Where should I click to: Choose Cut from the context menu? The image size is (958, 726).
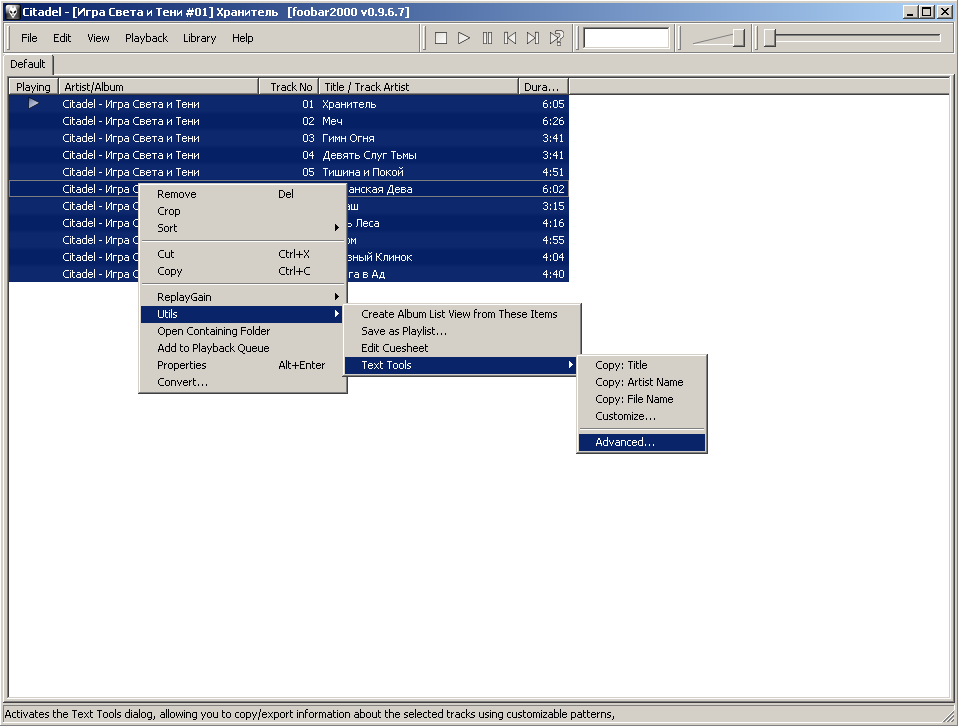point(243,254)
